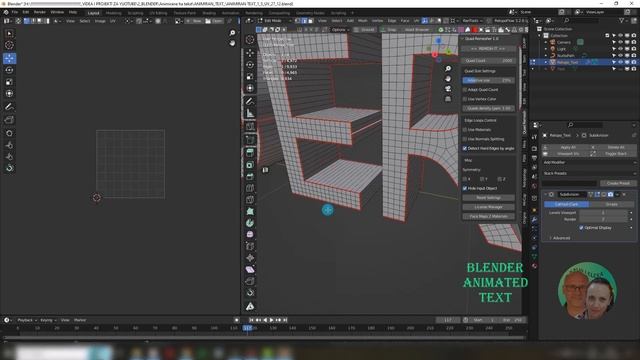Viewport: 640px width, 360px height.
Task: Click the Quad Count value field
Action: [x=488, y=60]
